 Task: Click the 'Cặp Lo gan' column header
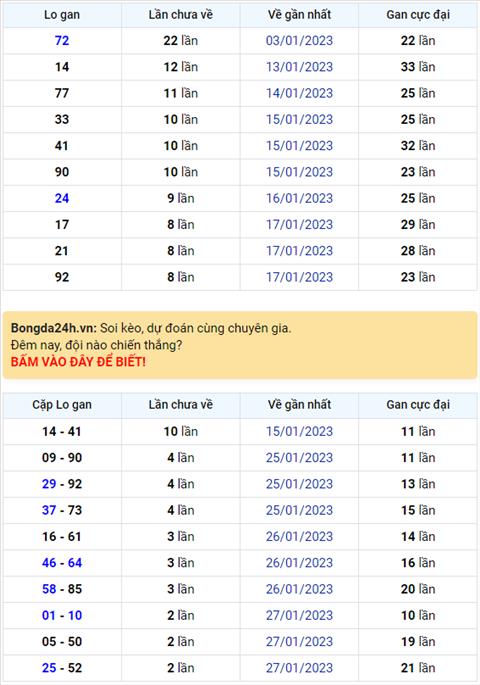(x=62, y=405)
